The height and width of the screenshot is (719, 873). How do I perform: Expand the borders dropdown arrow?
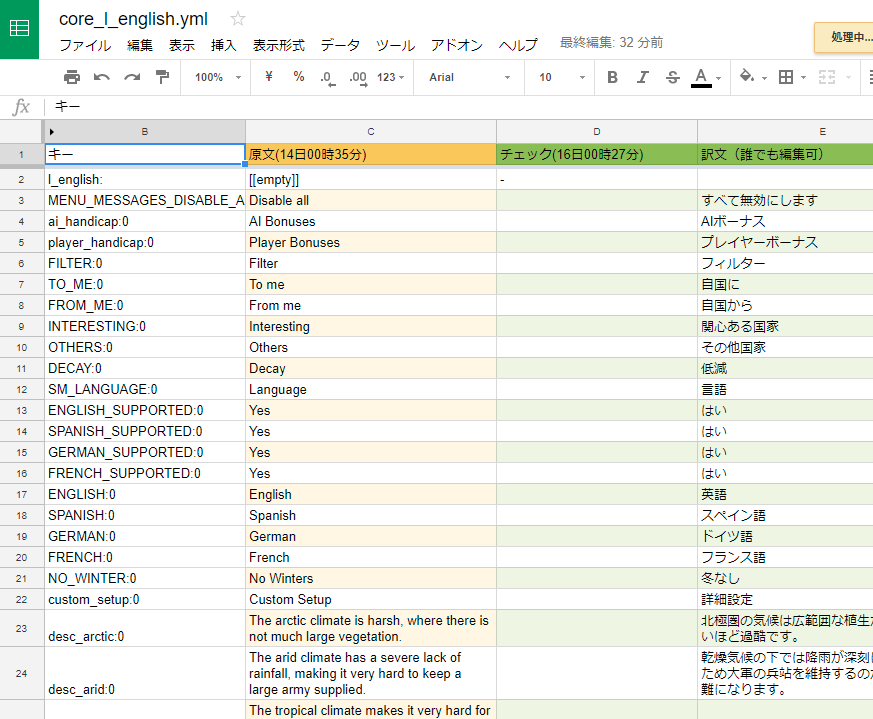[803, 77]
